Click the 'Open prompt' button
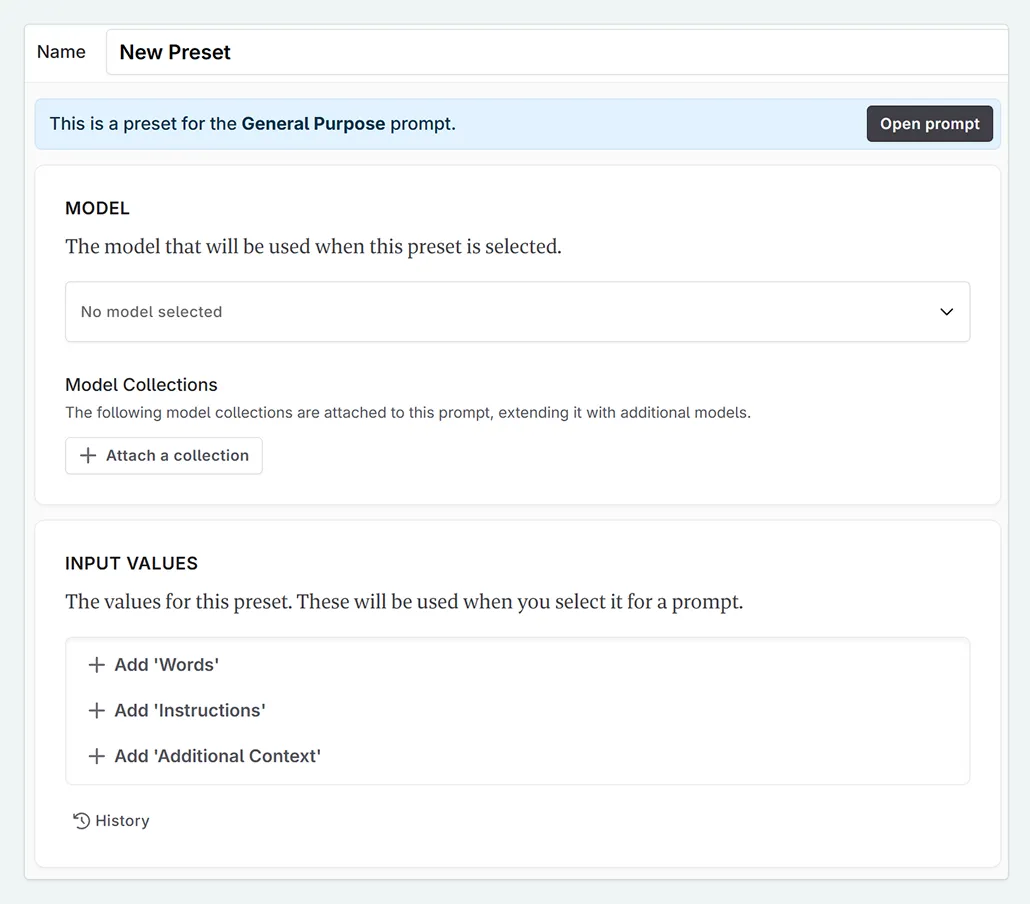 coord(929,123)
